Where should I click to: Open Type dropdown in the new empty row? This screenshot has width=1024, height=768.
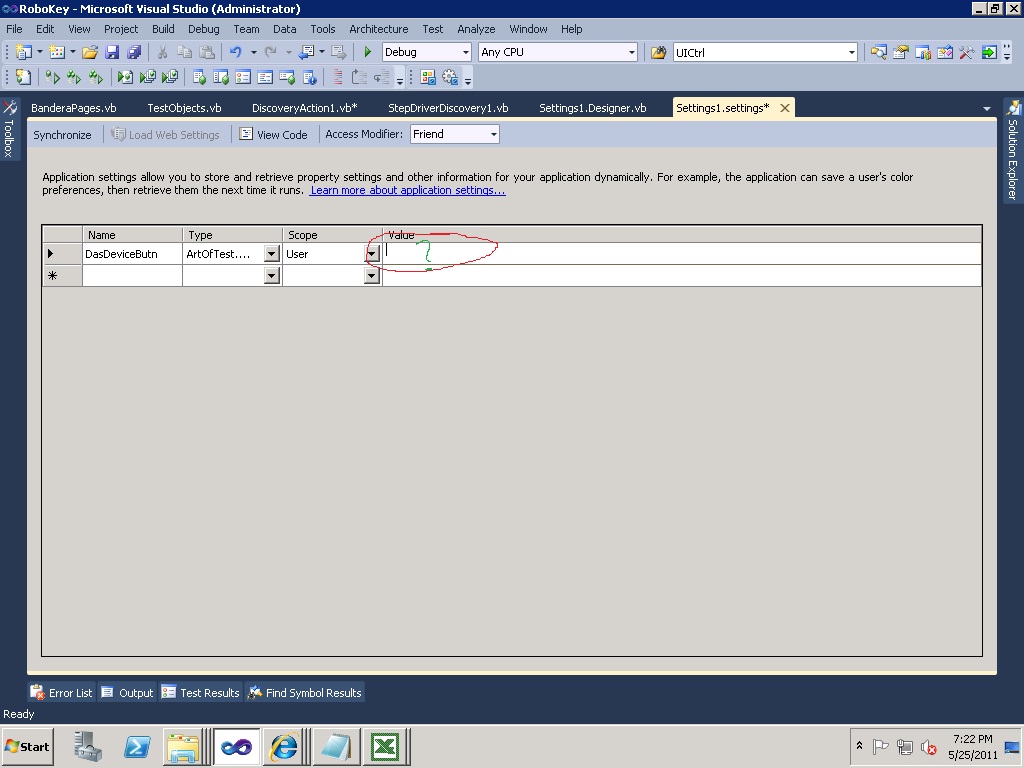(x=272, y=276)
